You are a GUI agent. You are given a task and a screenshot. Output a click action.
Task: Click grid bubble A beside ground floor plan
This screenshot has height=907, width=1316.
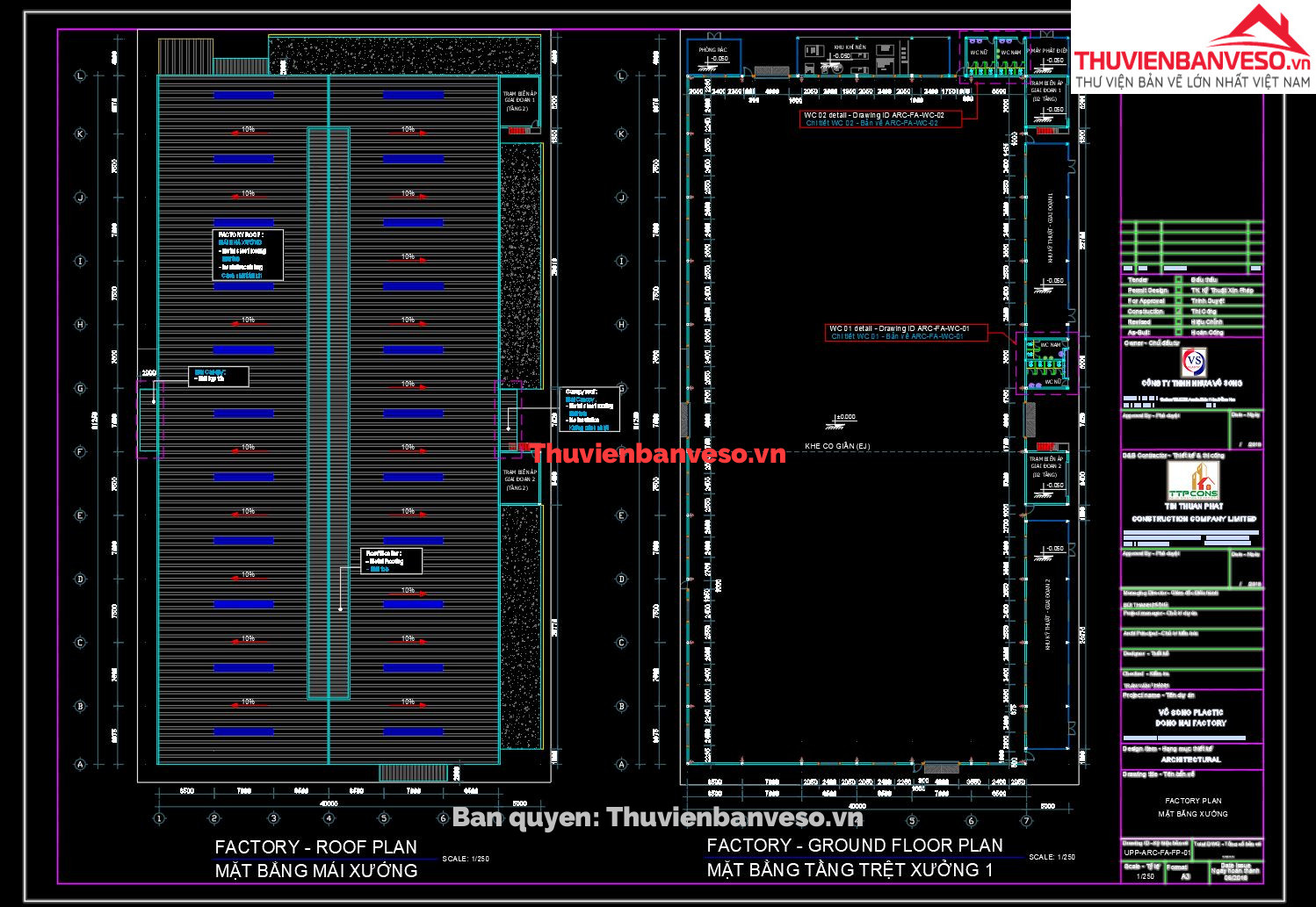click(x=622, y=764)
